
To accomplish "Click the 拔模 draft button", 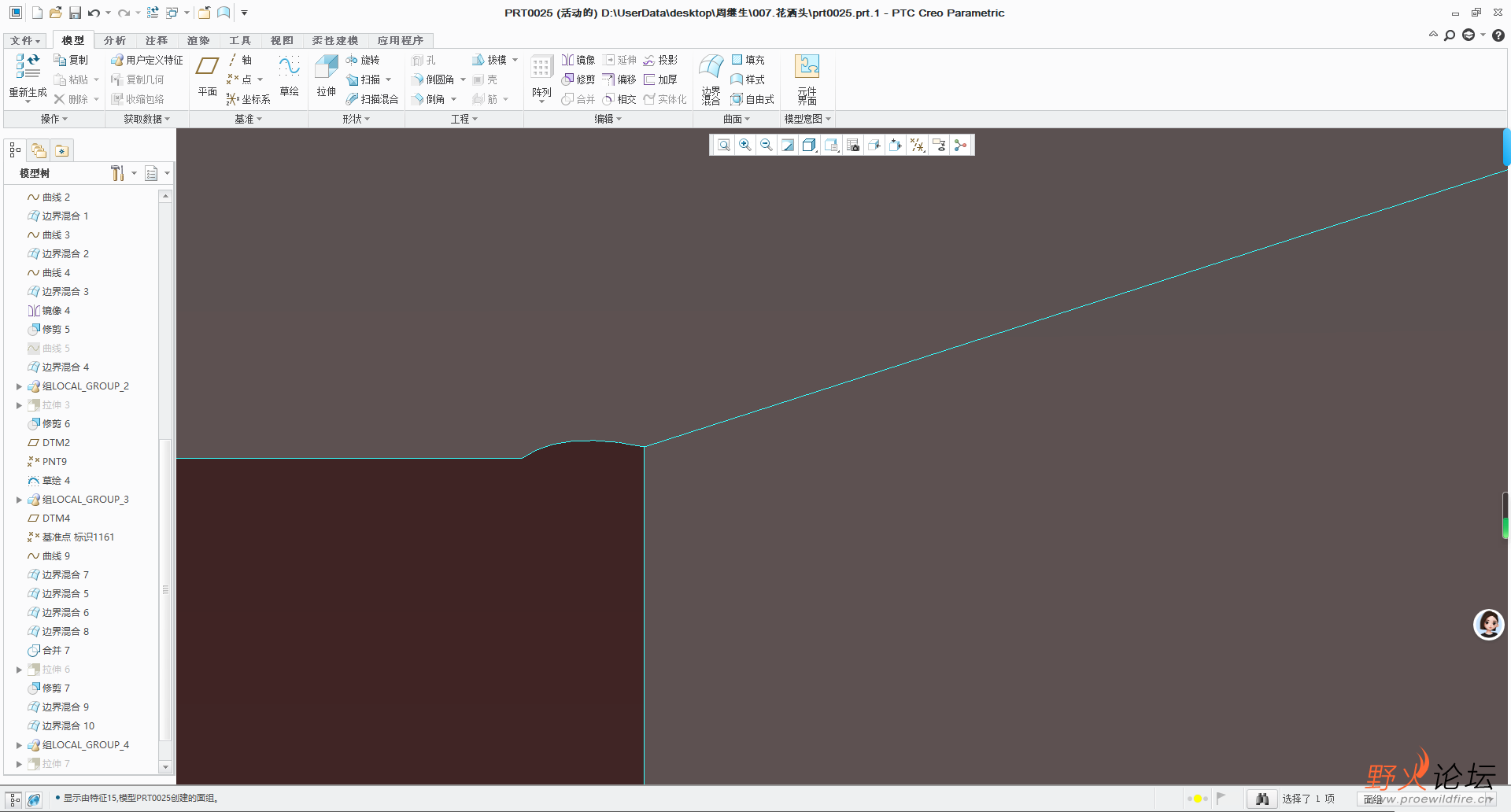I will pos(490,60).
